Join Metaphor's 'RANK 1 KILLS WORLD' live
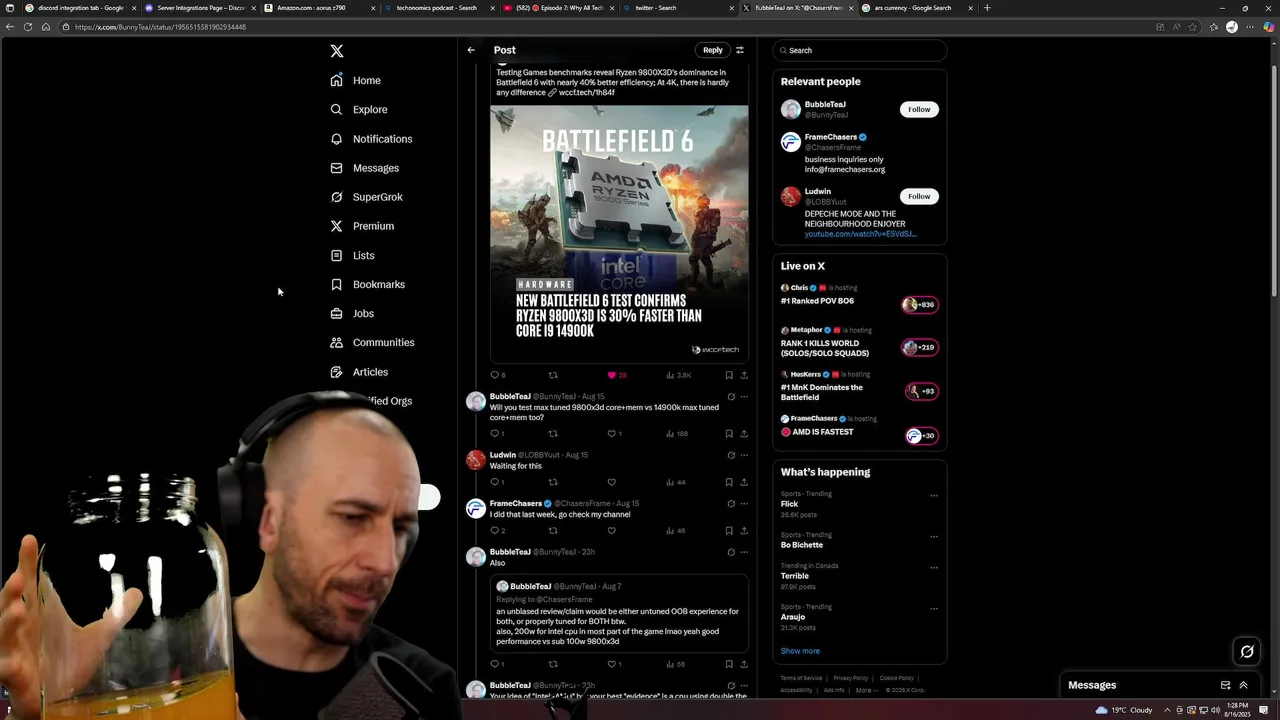The width and height of the screenshot is (1280, 720). [920, 347]
